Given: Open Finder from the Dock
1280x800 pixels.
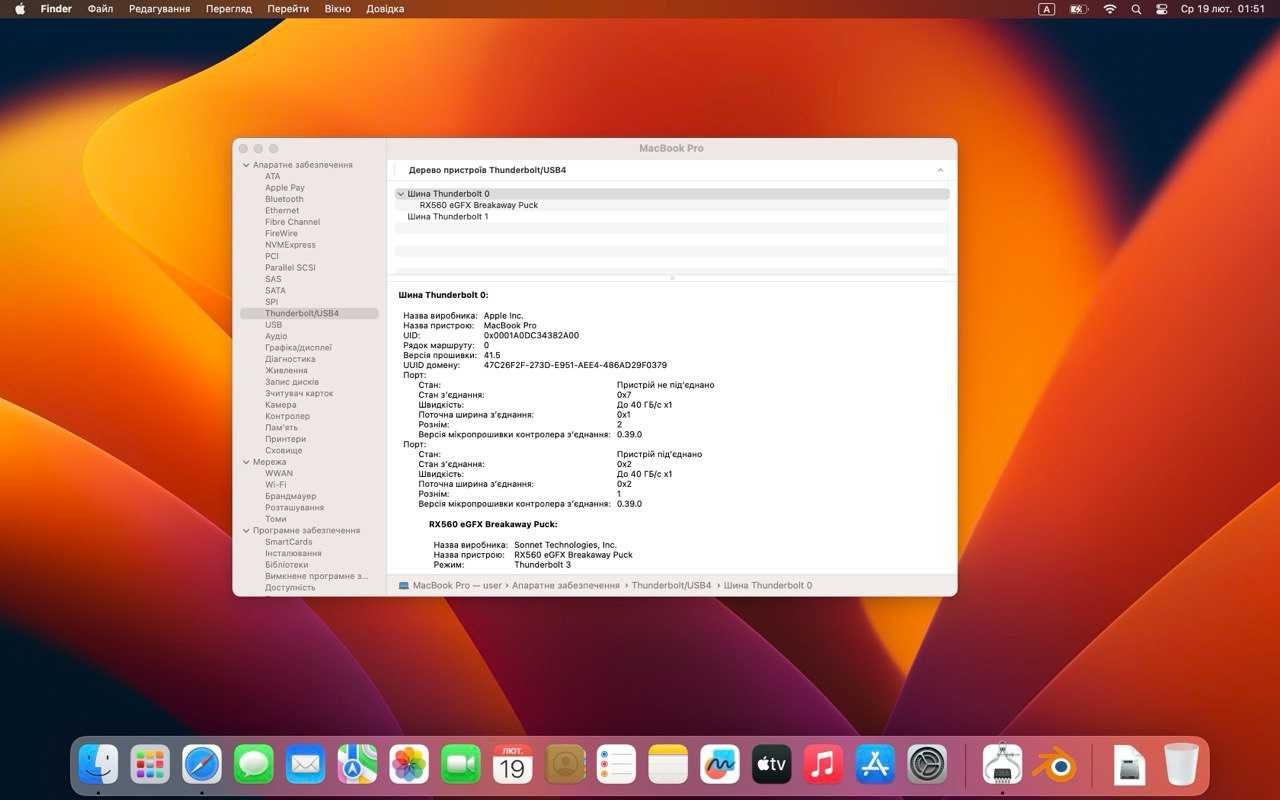Looking at the screenshot, I should point(98,765).
